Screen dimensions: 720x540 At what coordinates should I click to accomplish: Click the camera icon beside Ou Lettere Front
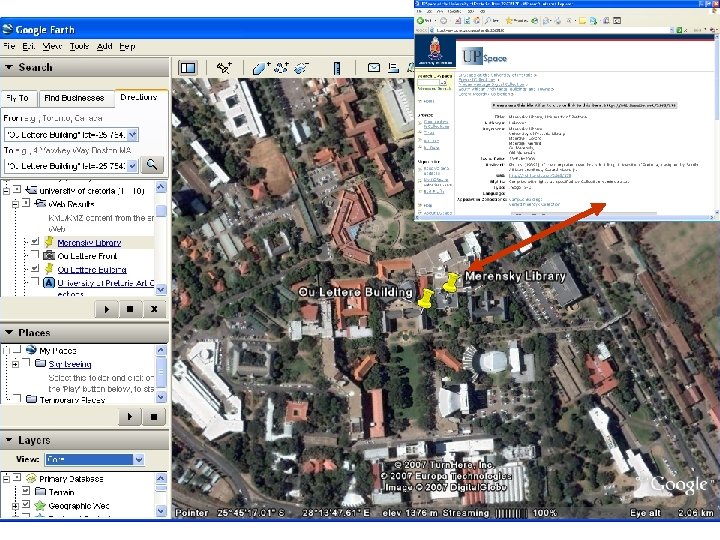(49, 256)
